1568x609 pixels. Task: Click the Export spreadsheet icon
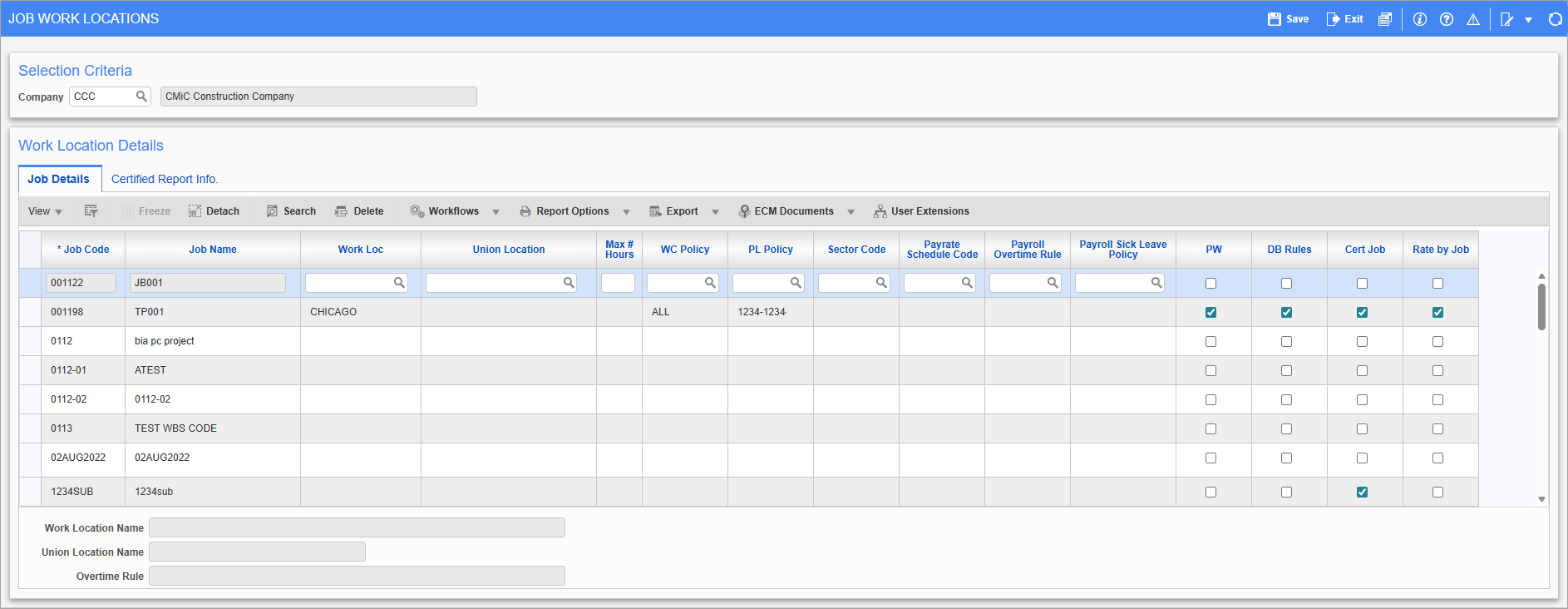655,211
